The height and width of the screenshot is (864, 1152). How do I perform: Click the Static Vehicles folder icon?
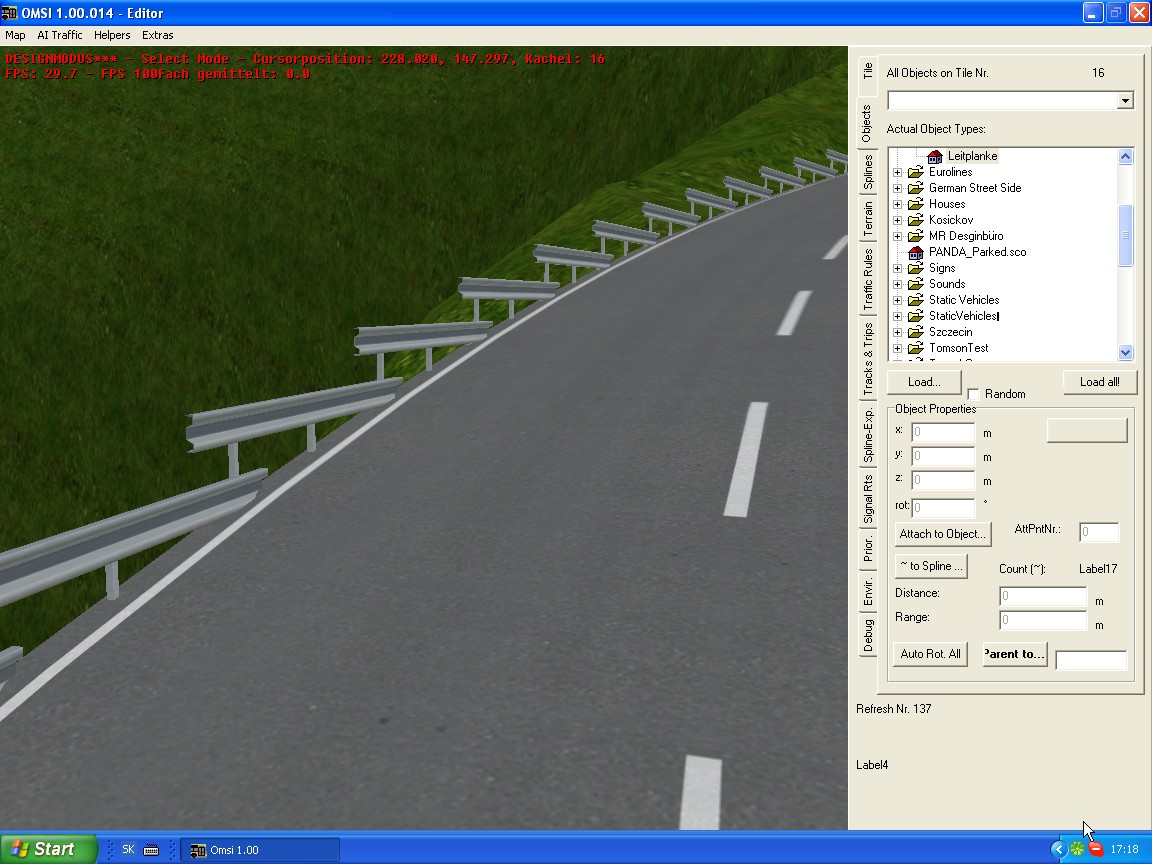tap(915, 300)
